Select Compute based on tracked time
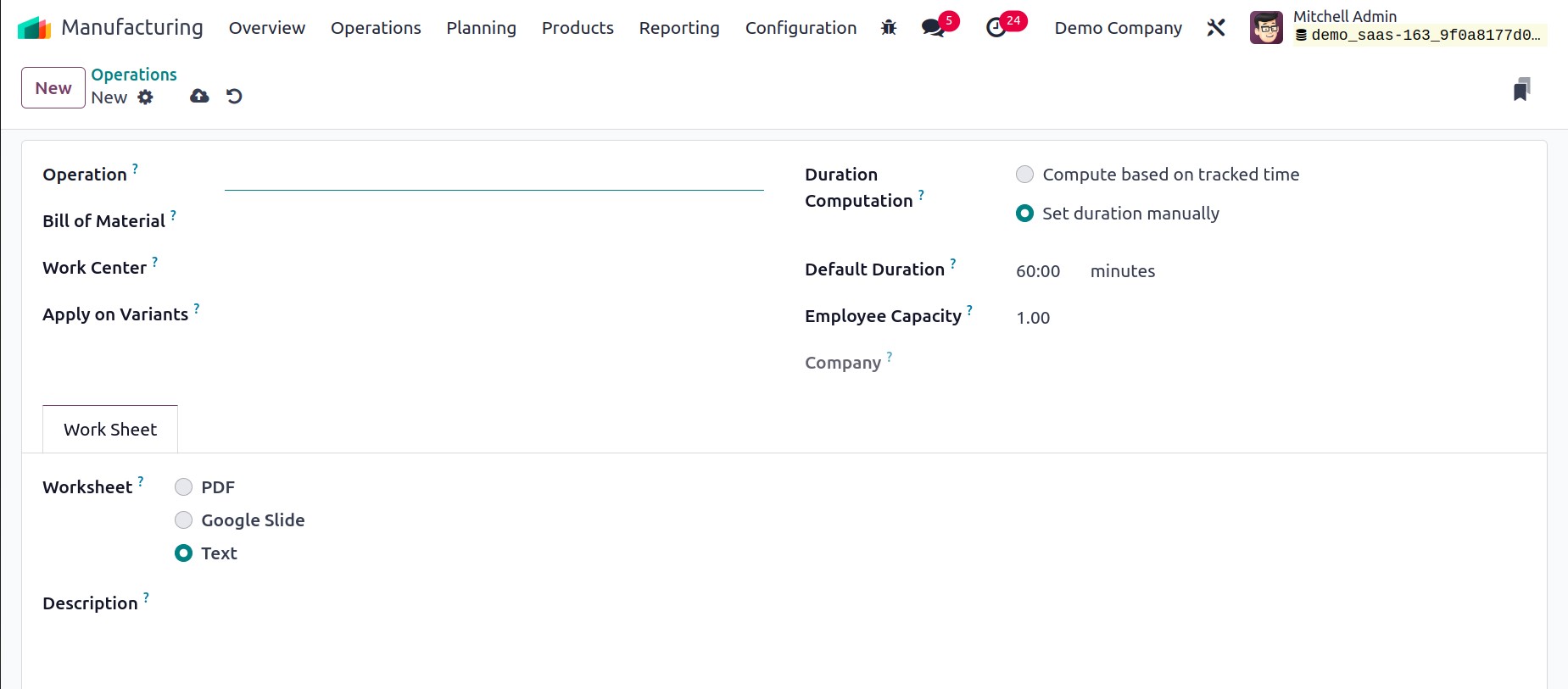The width and height of the screenshot is (1568, 689). [1024, 175]
